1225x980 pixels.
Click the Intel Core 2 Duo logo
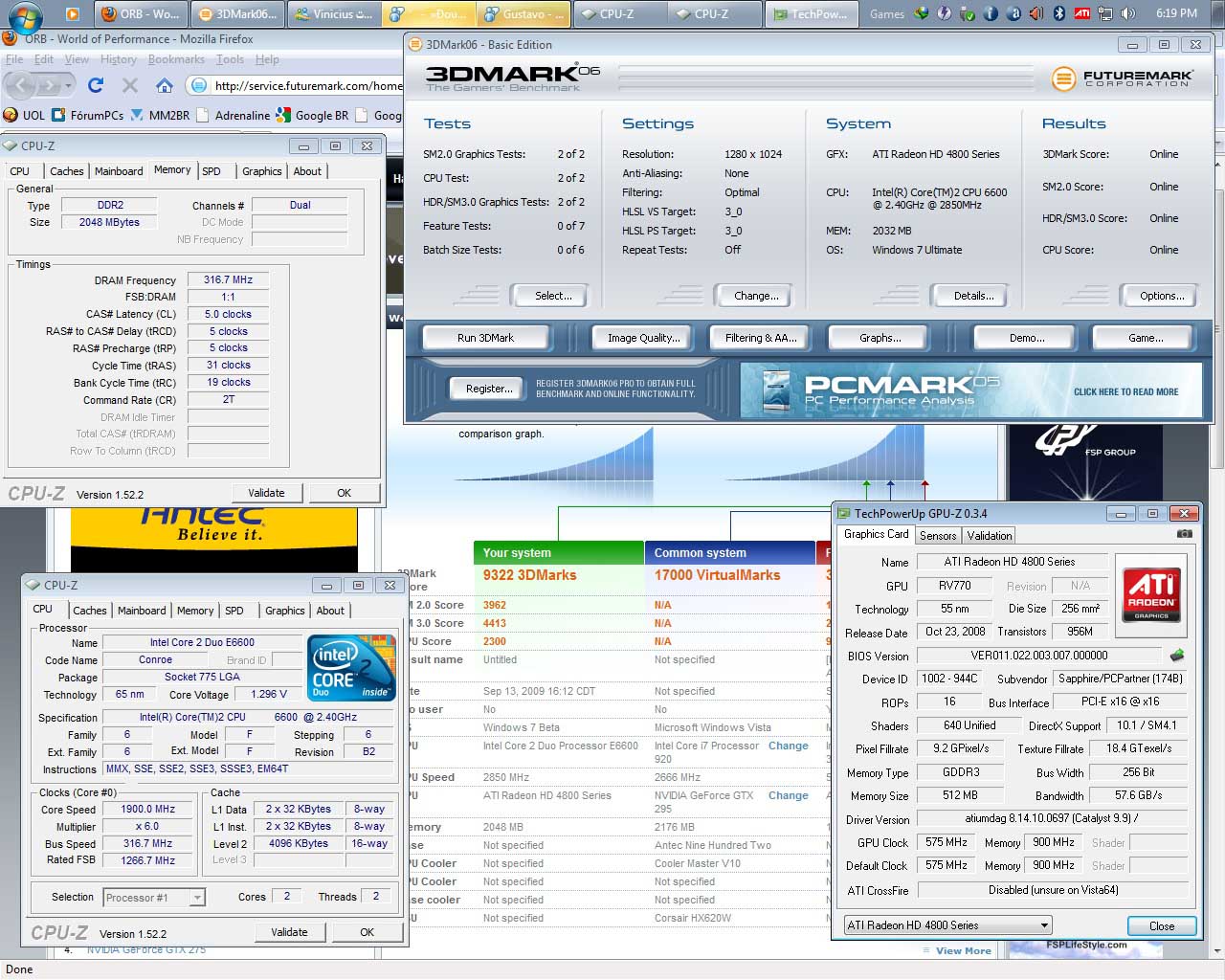[x=350, y=668]
